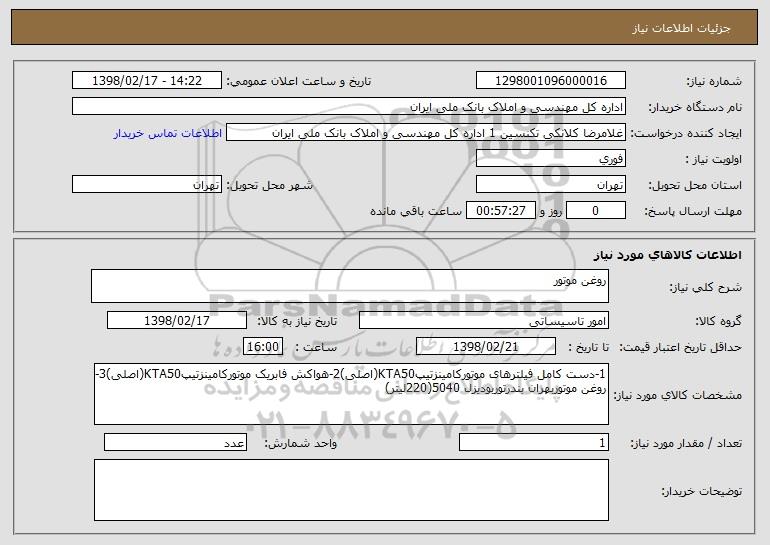Click the واحد شمارش field showing عدد
The height and width of the screenshot is (545, 770).
coord(175,442)
